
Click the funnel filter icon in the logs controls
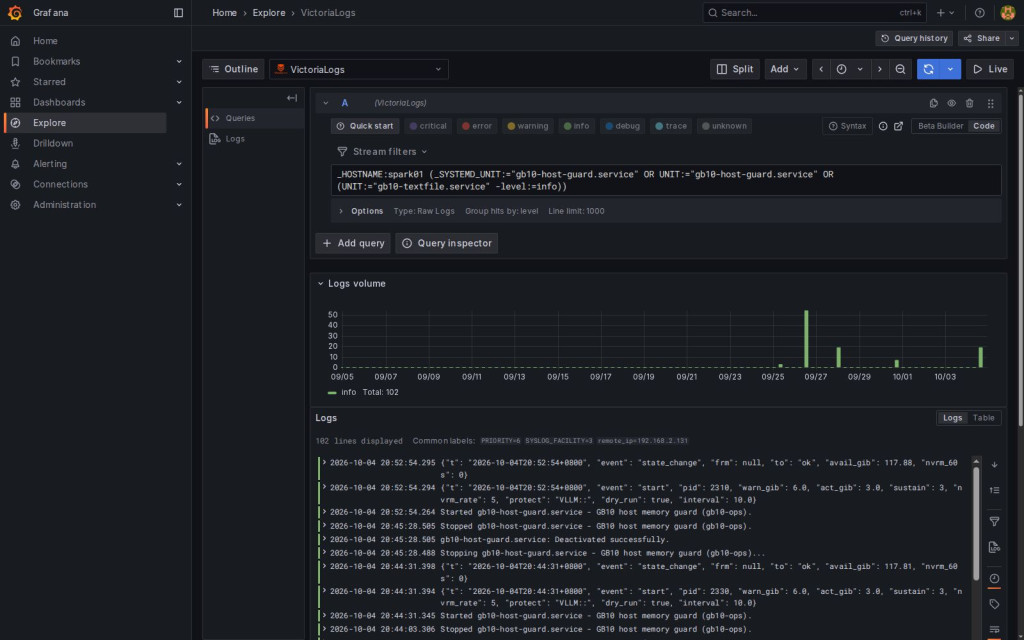tap(994, 521)
